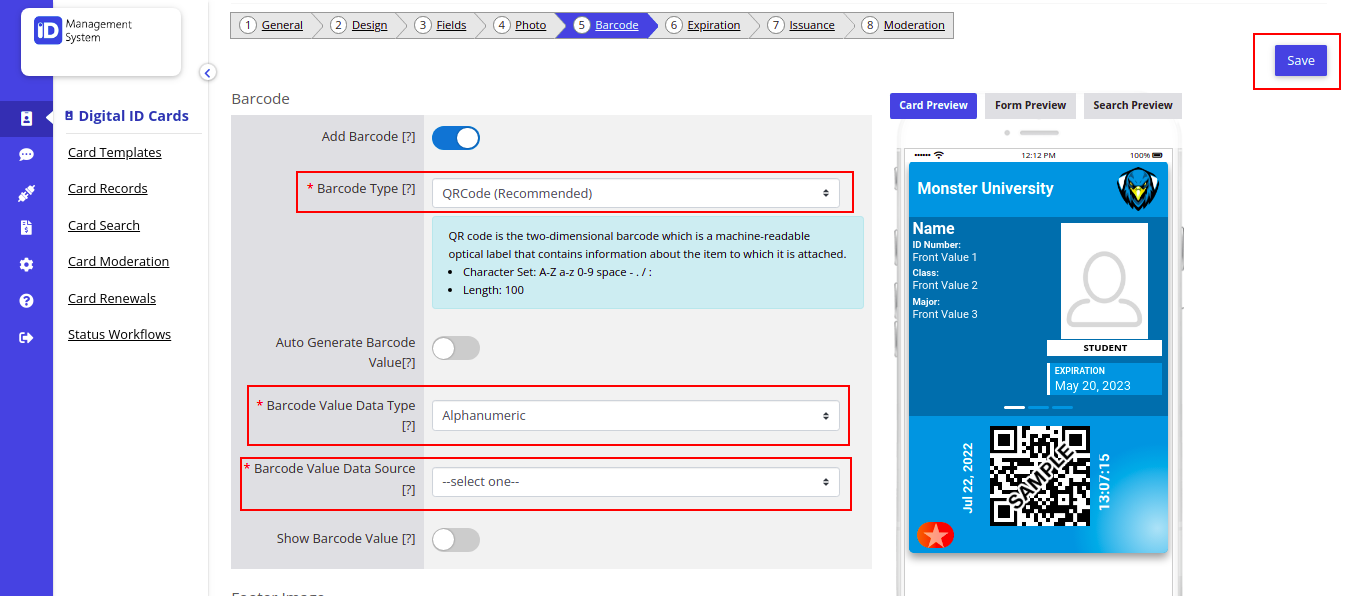The image size is (1350, 596).
Task: Go to the Expiration step tab
Action: [713, 25]
